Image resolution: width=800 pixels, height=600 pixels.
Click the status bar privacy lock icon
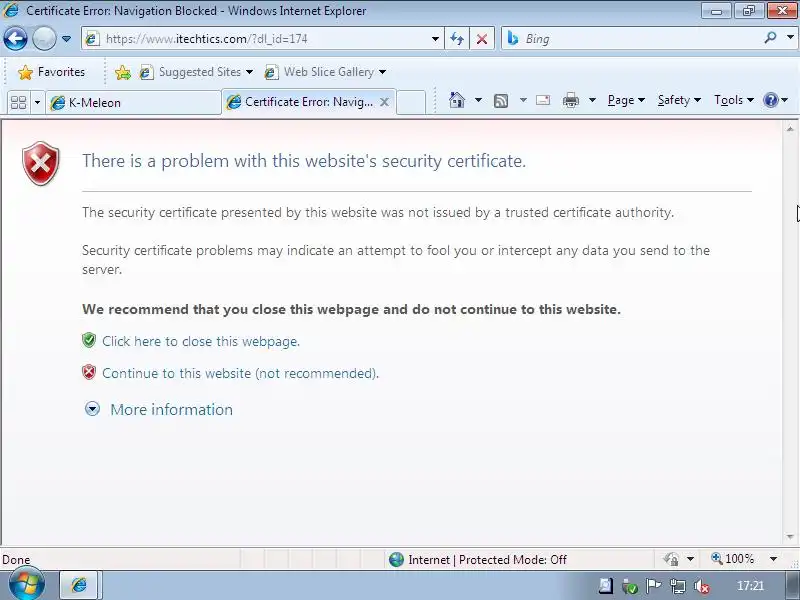click(x=671, y=559)
